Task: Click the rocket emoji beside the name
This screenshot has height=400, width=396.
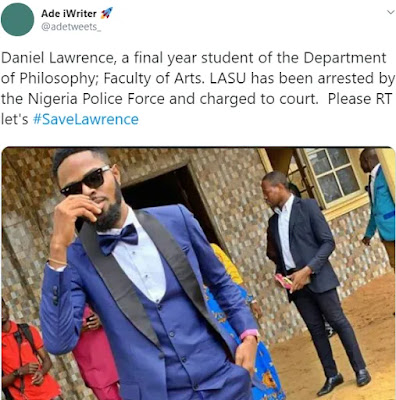Action: 107,13
